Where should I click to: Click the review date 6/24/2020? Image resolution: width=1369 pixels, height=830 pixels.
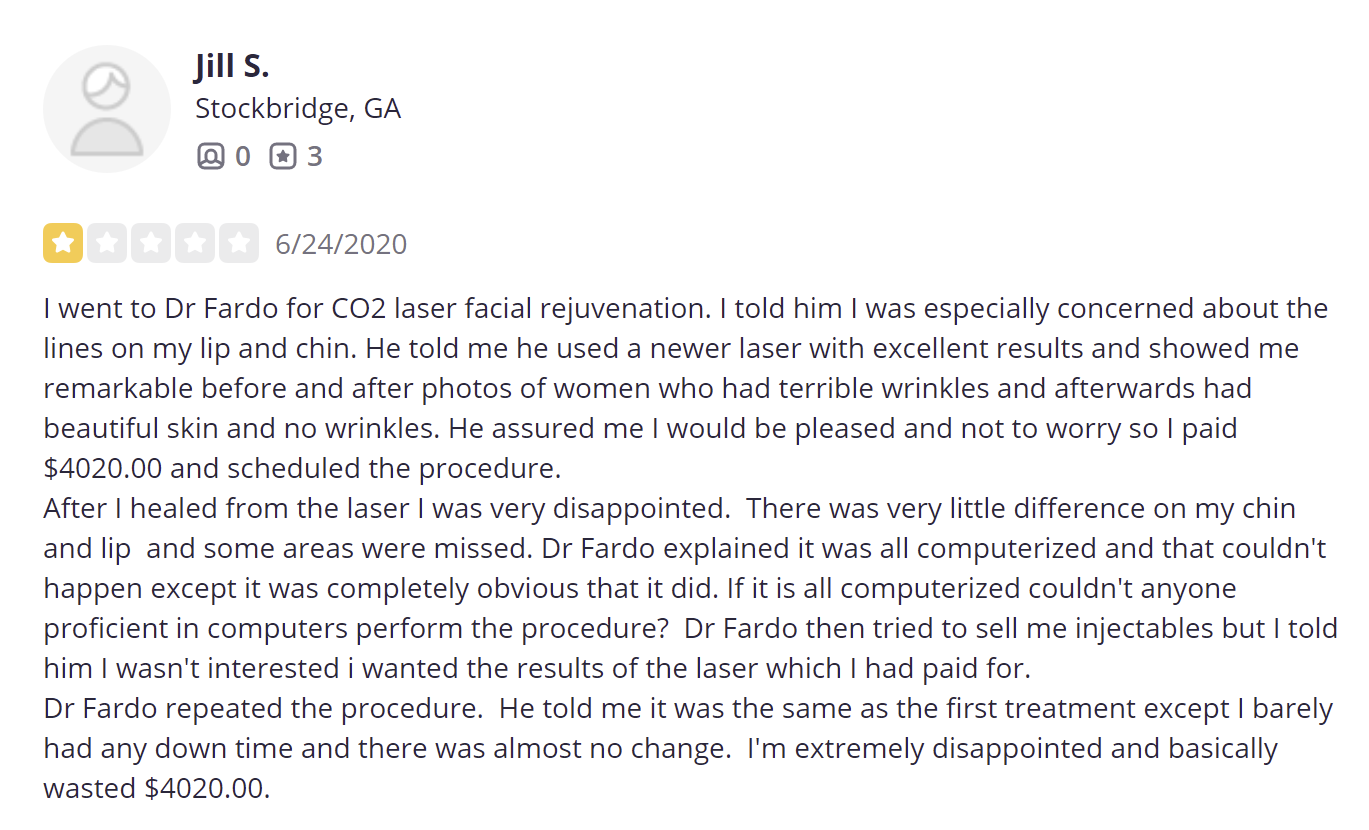click(x=341, y=244)
